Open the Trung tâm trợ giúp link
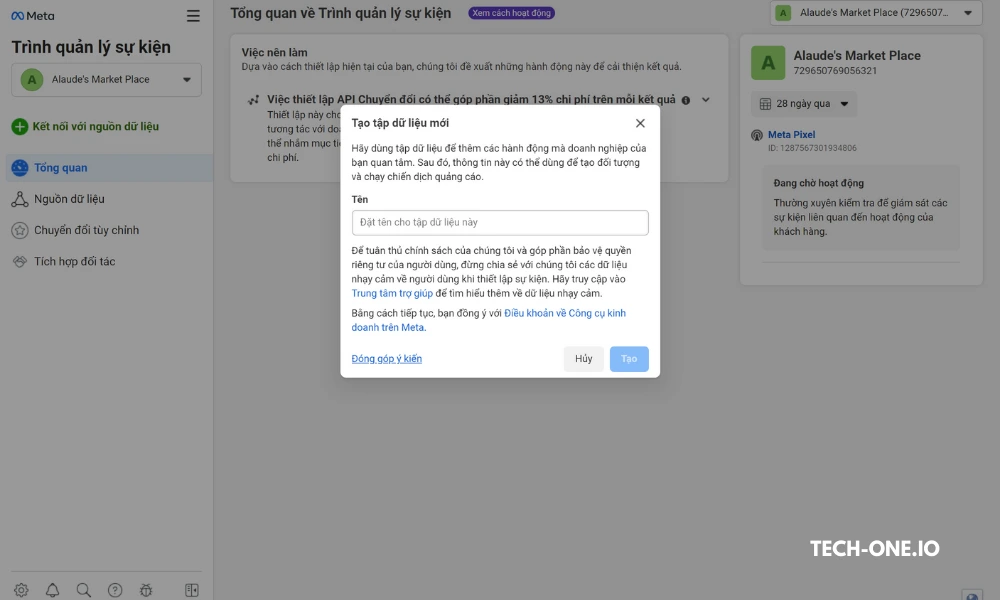Screen dimensions: 1000x600 (x=392, y=293)
